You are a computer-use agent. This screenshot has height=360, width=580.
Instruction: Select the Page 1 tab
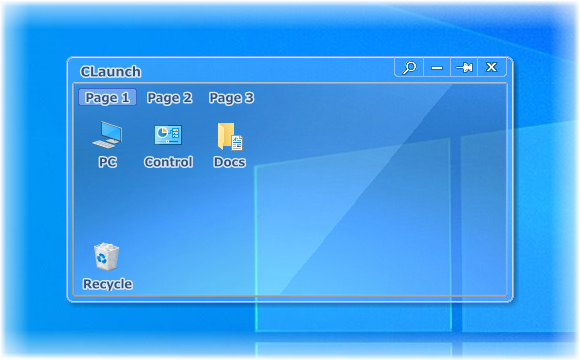click(x=107, y=97)
